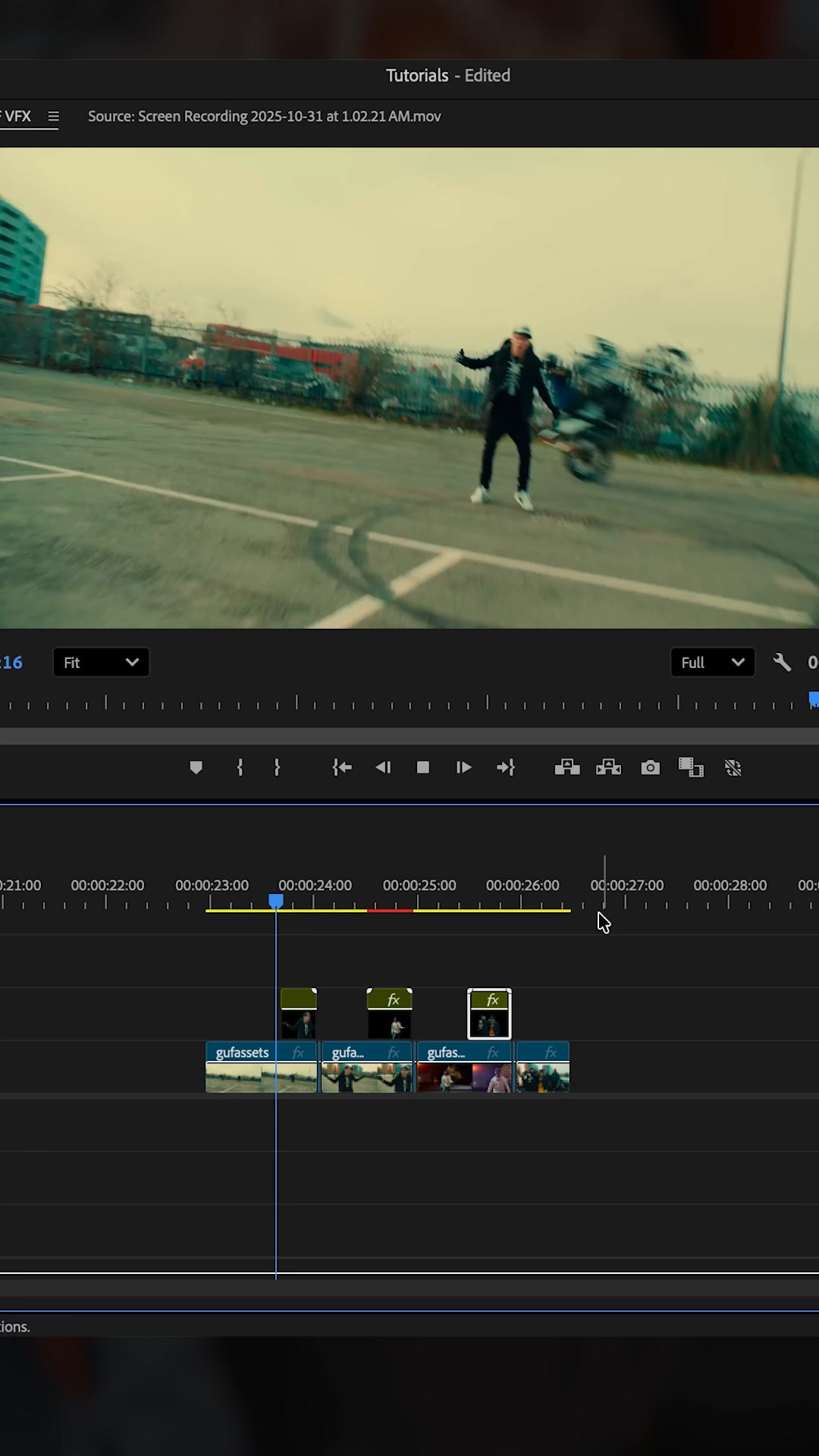Click the Program monitor zoom scroll bar
Screen dimensions: 819x1456
pos(409,736)
